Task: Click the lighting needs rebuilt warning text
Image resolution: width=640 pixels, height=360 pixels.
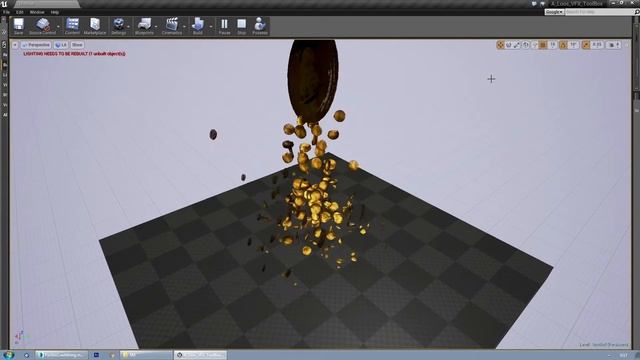Action: pos(75,53)
